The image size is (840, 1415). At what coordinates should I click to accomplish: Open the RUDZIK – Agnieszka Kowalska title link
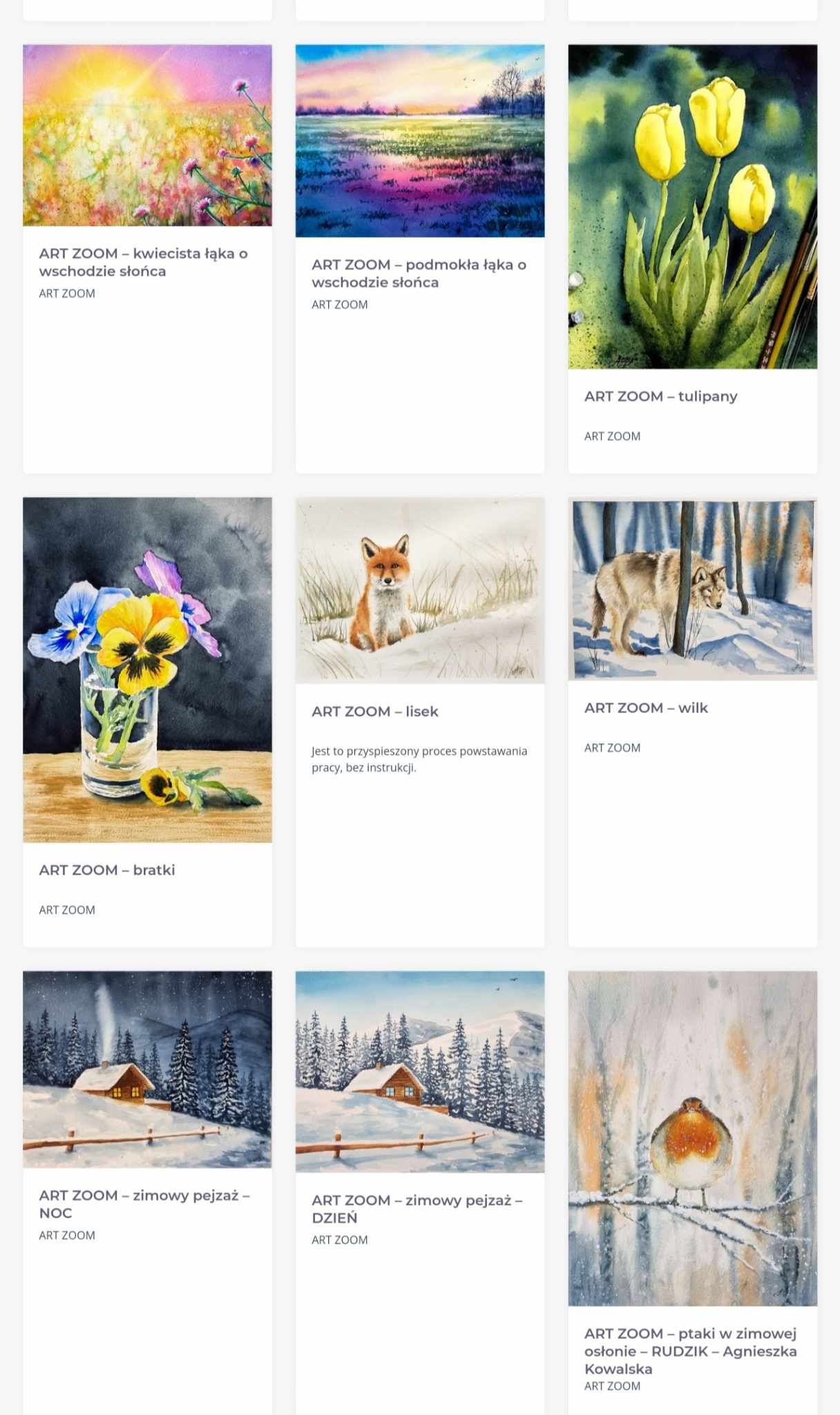(691, 1351)
